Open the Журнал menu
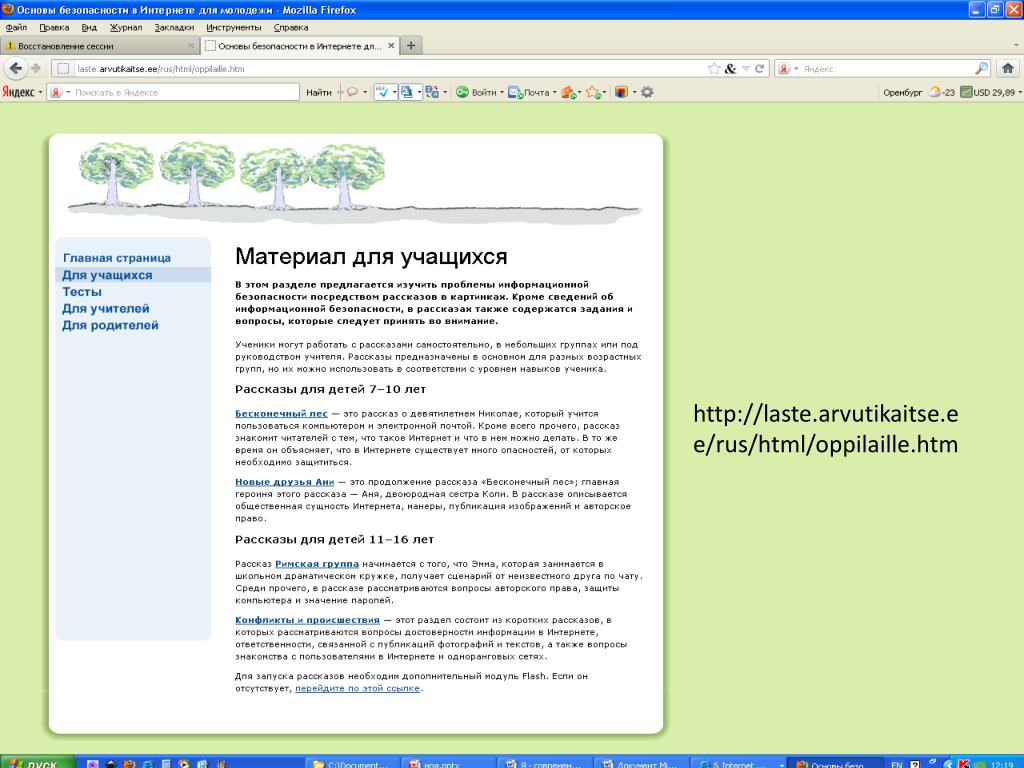 (x=125, y=27)
